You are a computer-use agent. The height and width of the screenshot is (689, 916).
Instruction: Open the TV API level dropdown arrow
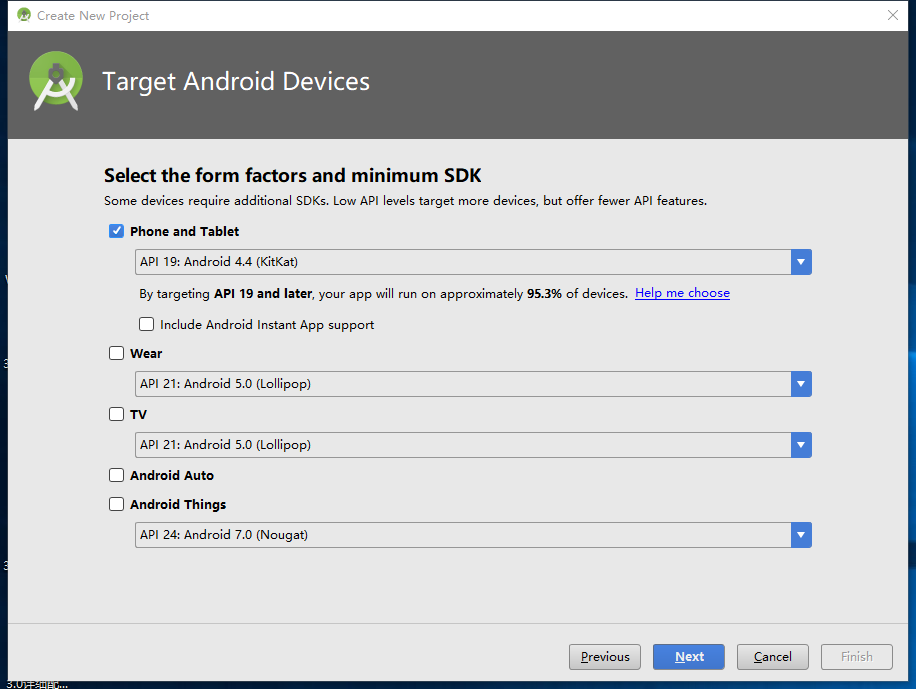tap(801, 445)
